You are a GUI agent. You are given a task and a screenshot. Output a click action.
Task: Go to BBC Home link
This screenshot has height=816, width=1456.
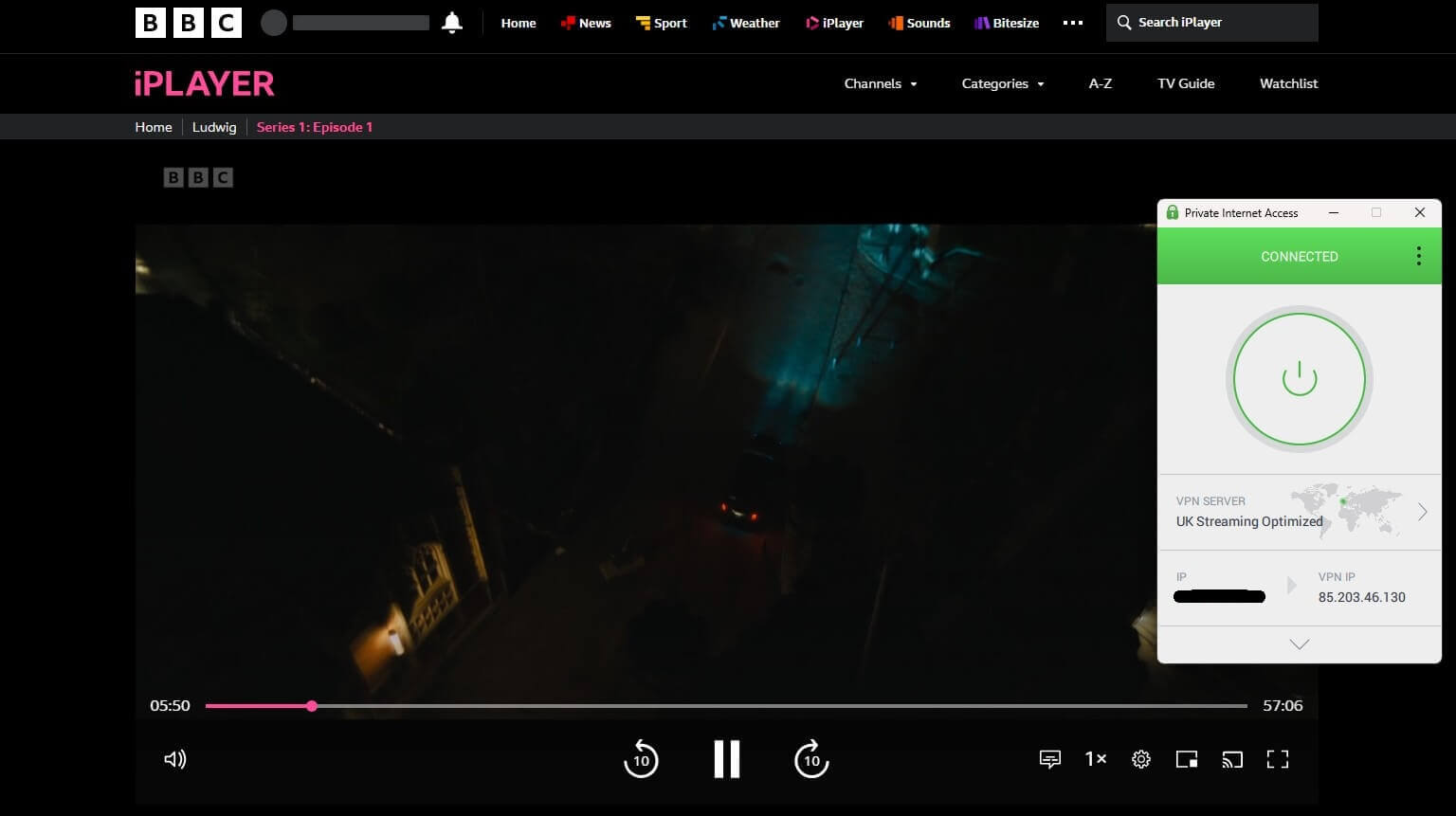[x=519, y=23]
